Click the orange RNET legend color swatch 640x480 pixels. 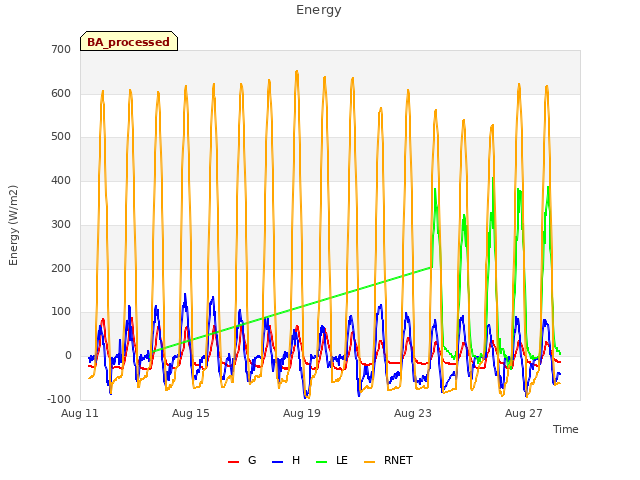[x=369, y=462]
